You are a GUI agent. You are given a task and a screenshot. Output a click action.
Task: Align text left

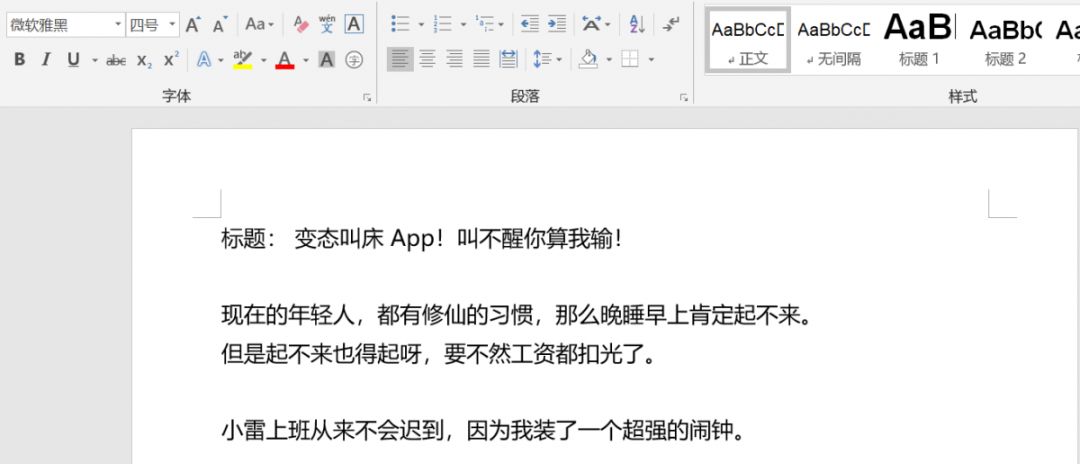(400, 59)
